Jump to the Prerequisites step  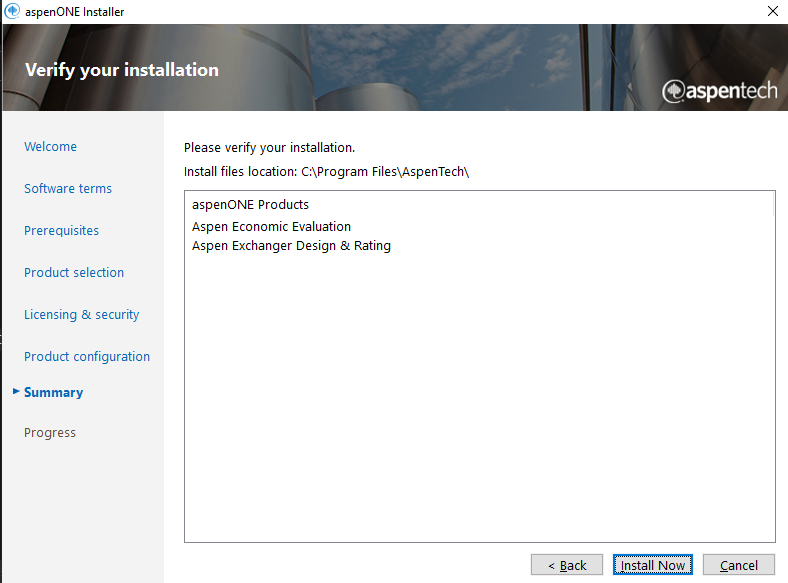pos(61,230)
